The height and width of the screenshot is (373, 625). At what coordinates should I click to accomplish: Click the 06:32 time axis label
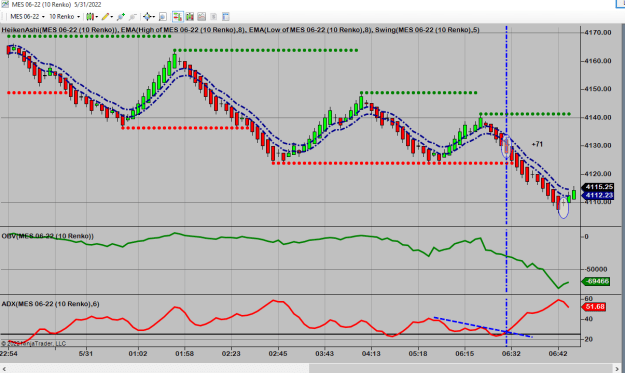pyautogui.click(x=511, y=354)
